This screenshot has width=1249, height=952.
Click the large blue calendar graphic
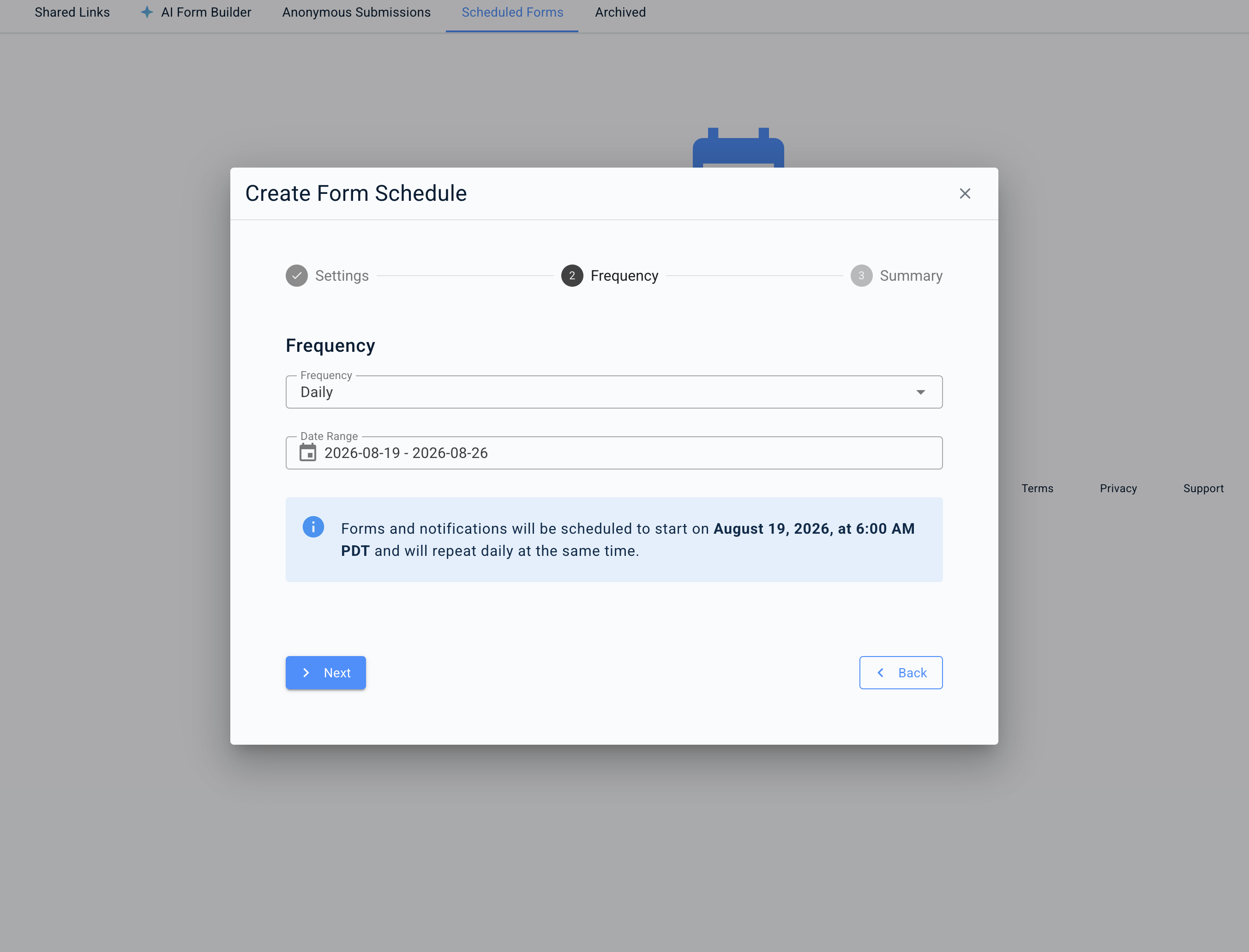(x=738, y=148)
